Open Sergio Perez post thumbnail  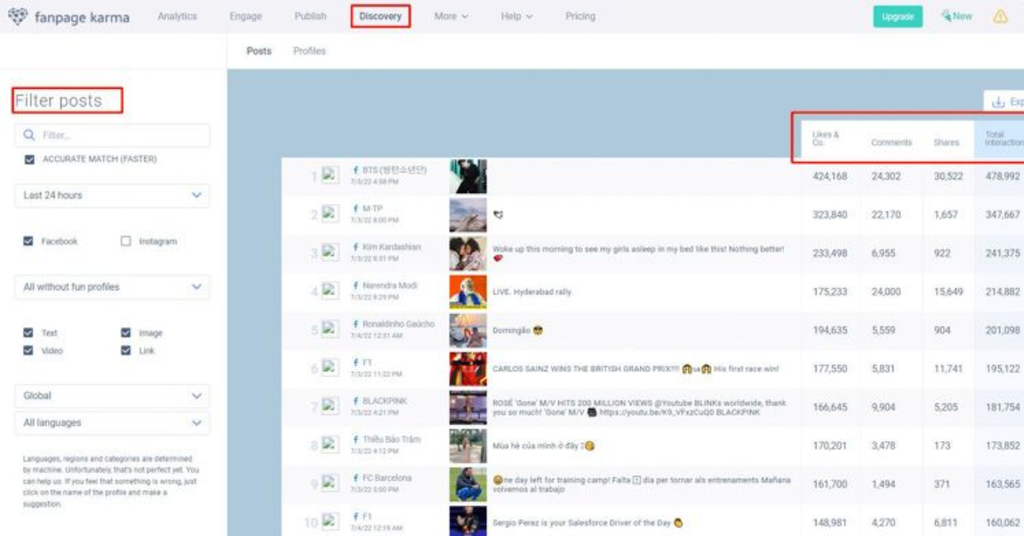468,521
